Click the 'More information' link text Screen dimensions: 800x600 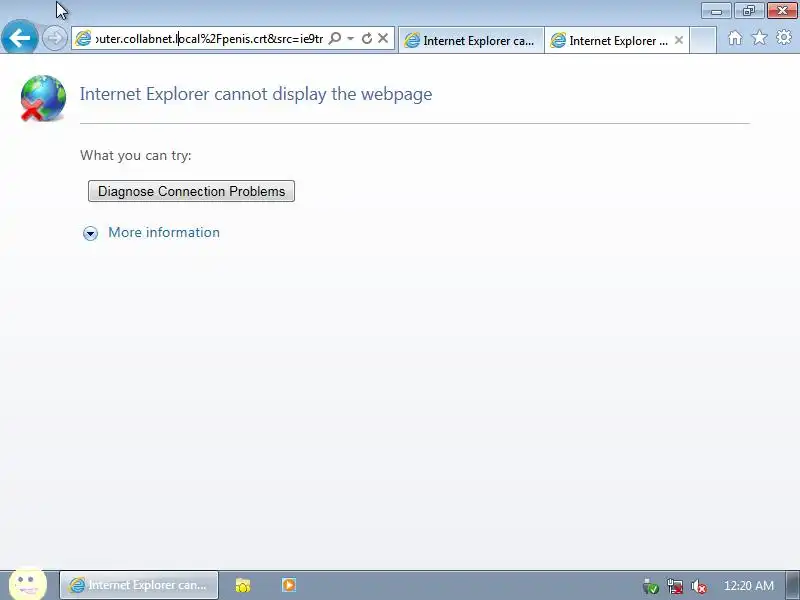click(x=164, y=232)
